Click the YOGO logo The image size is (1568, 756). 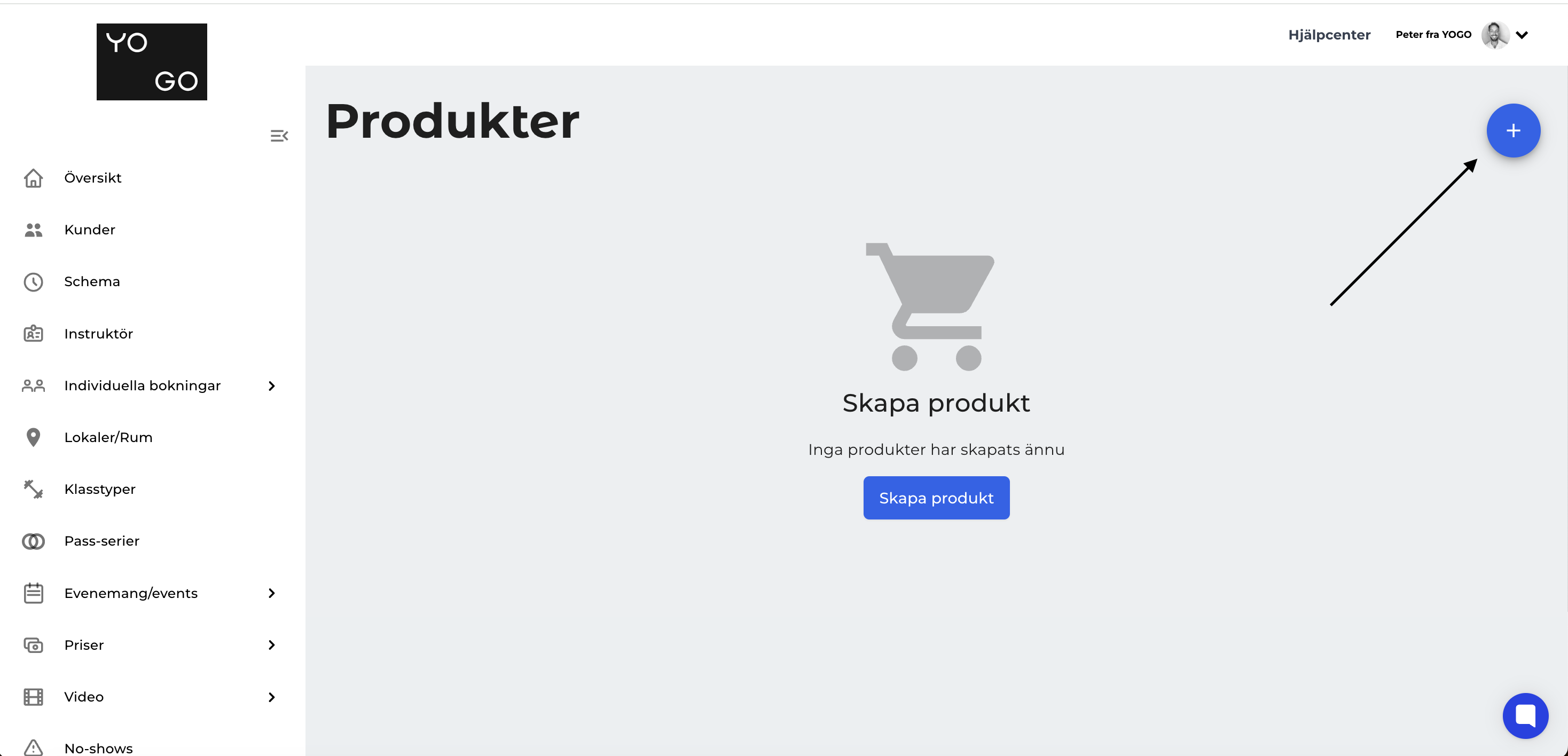coord(152,62)
